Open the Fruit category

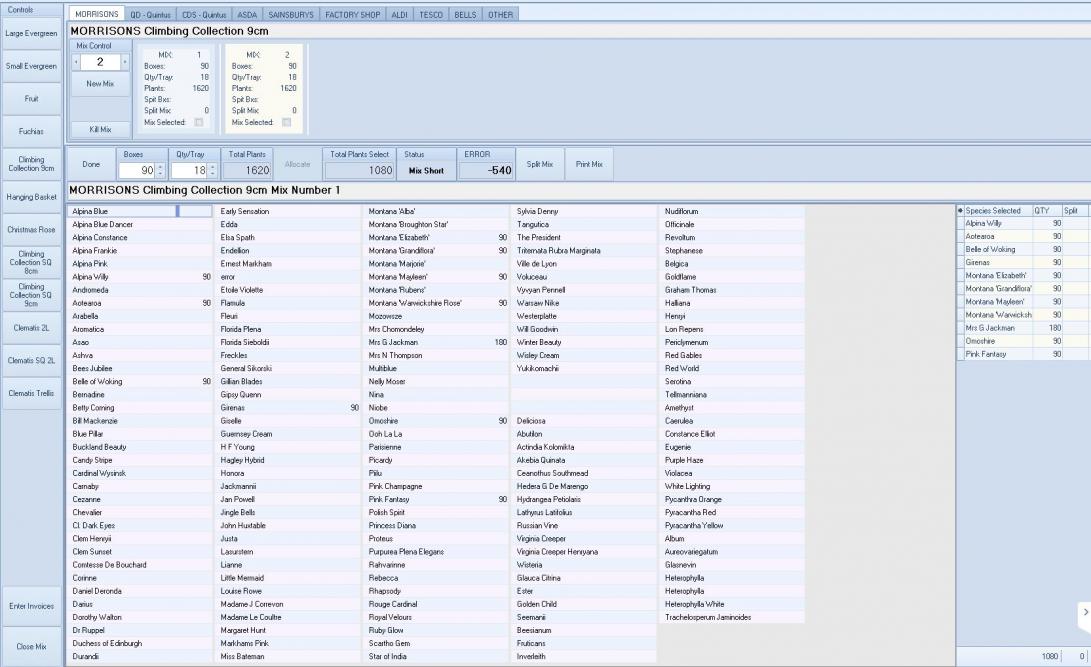(31, 99)
